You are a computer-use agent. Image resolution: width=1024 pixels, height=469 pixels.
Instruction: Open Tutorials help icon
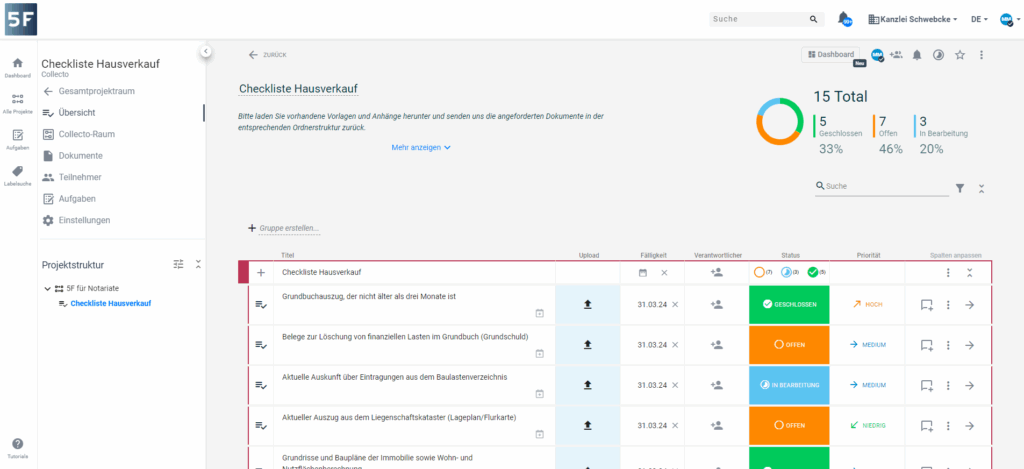(17, 445)
